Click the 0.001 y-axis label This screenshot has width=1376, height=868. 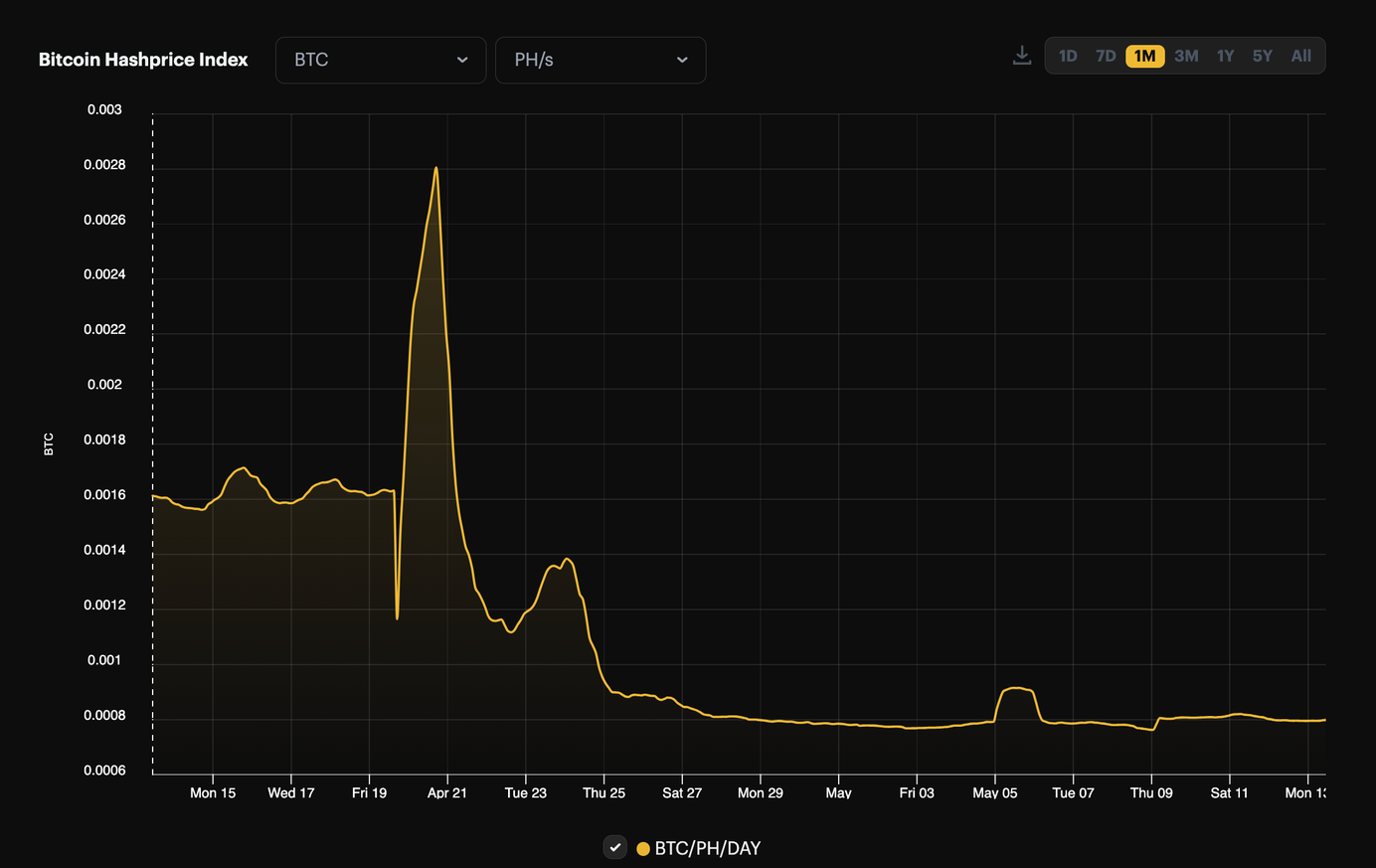[x=104, y=660]
